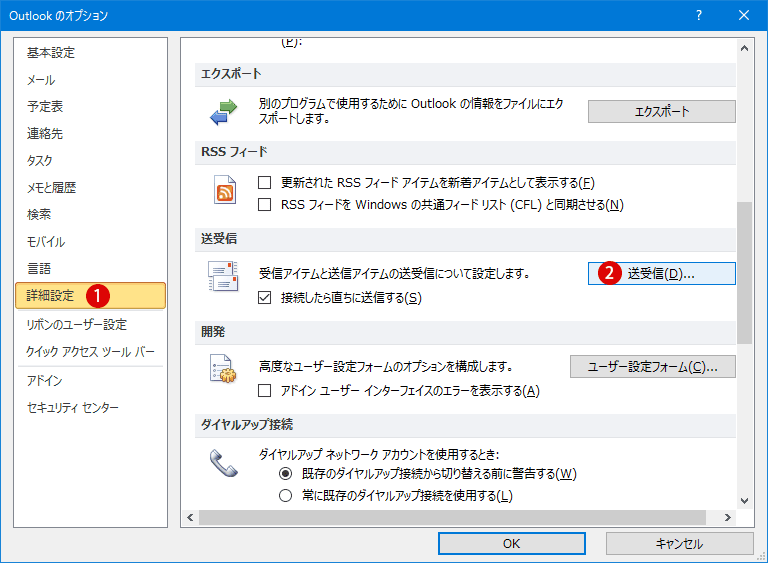
Task: Enable add-in user interface errors checkbox
Action: click(264, 391)
